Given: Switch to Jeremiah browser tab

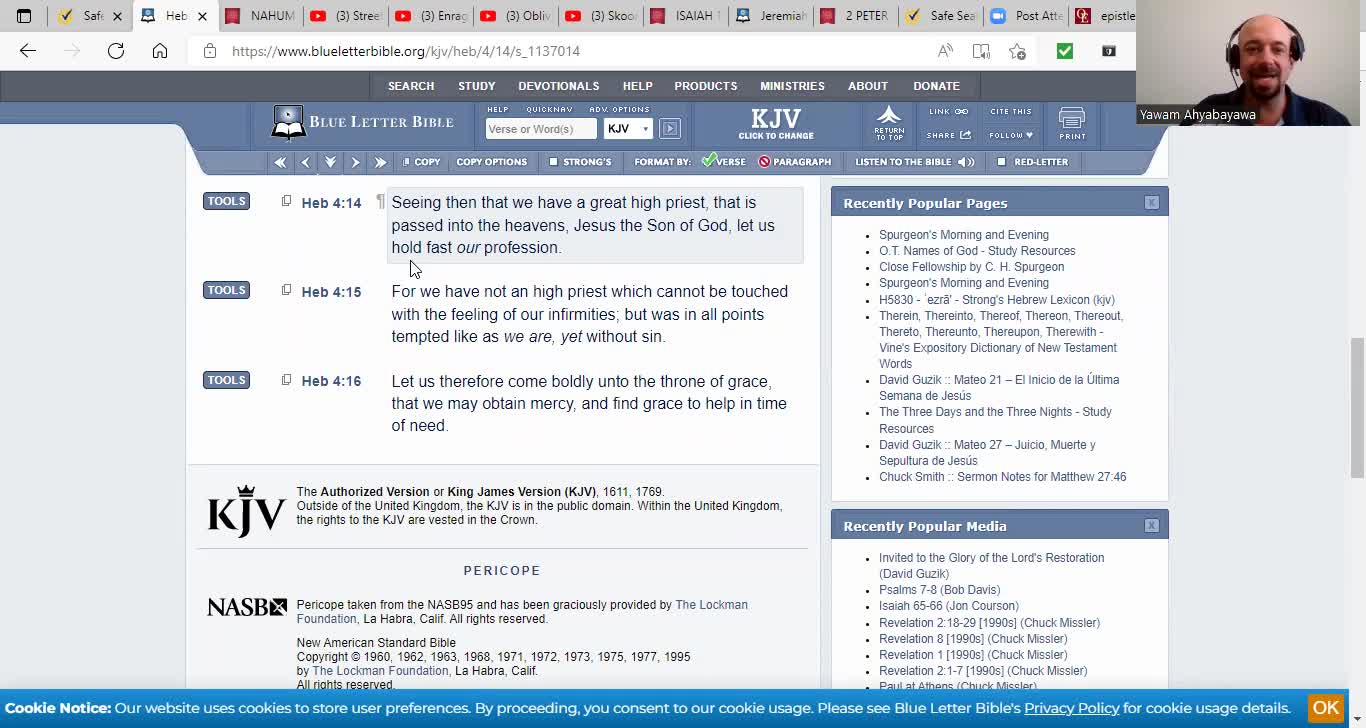Looking at the screenshot, I should 770,16.
